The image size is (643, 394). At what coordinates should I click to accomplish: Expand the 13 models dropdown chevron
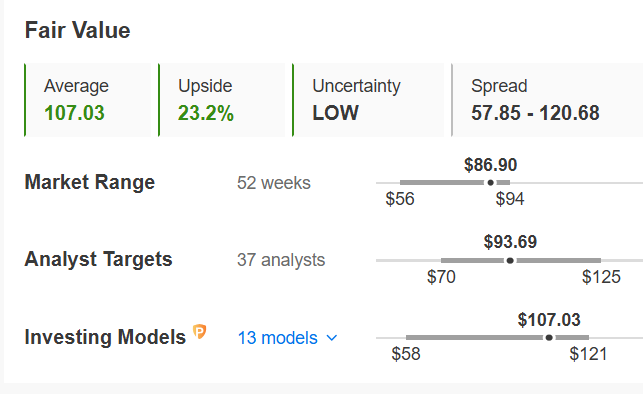pos(332,338)
